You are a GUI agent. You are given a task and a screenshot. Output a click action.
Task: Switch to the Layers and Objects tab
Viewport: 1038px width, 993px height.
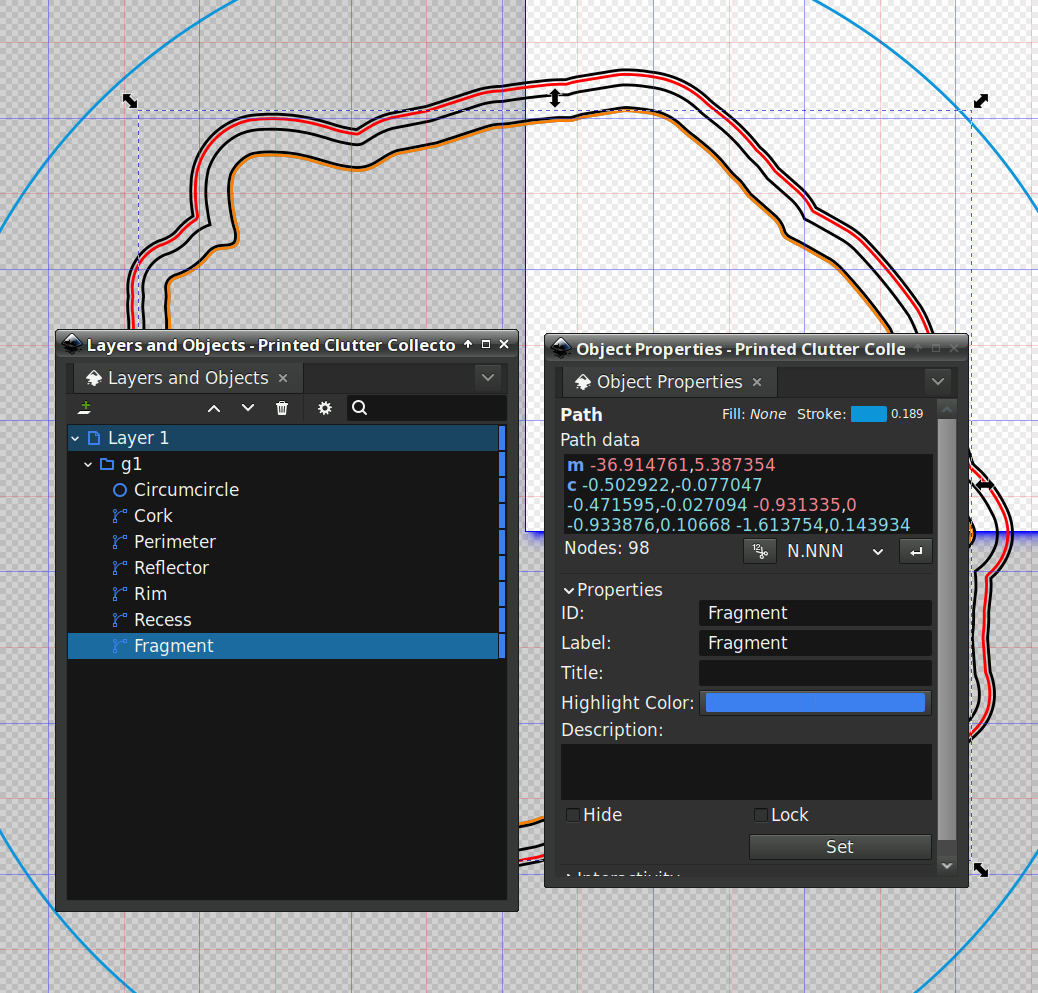tap(186, 377)
